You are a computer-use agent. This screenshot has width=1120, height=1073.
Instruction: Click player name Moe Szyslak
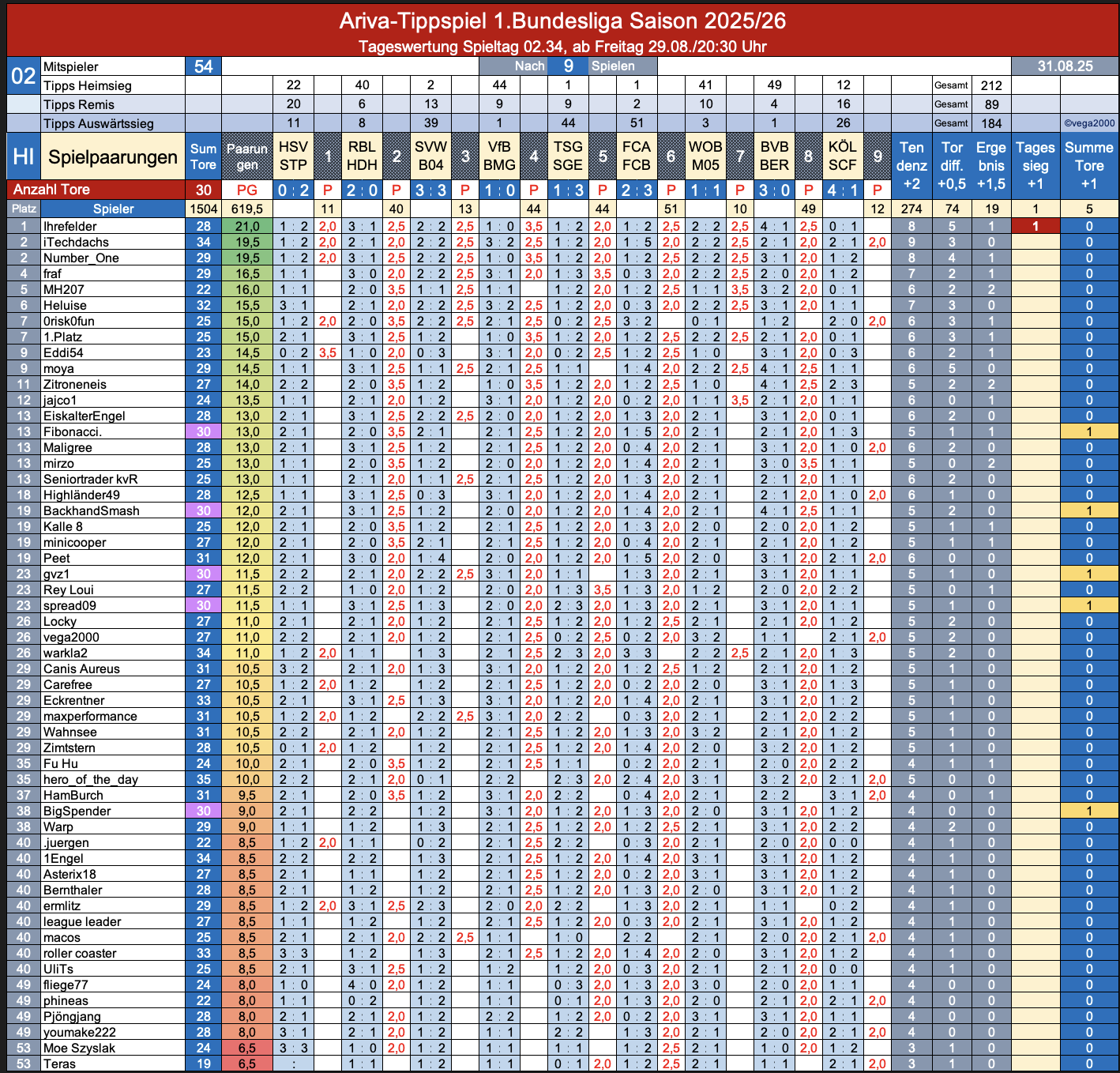(79, 1048)
